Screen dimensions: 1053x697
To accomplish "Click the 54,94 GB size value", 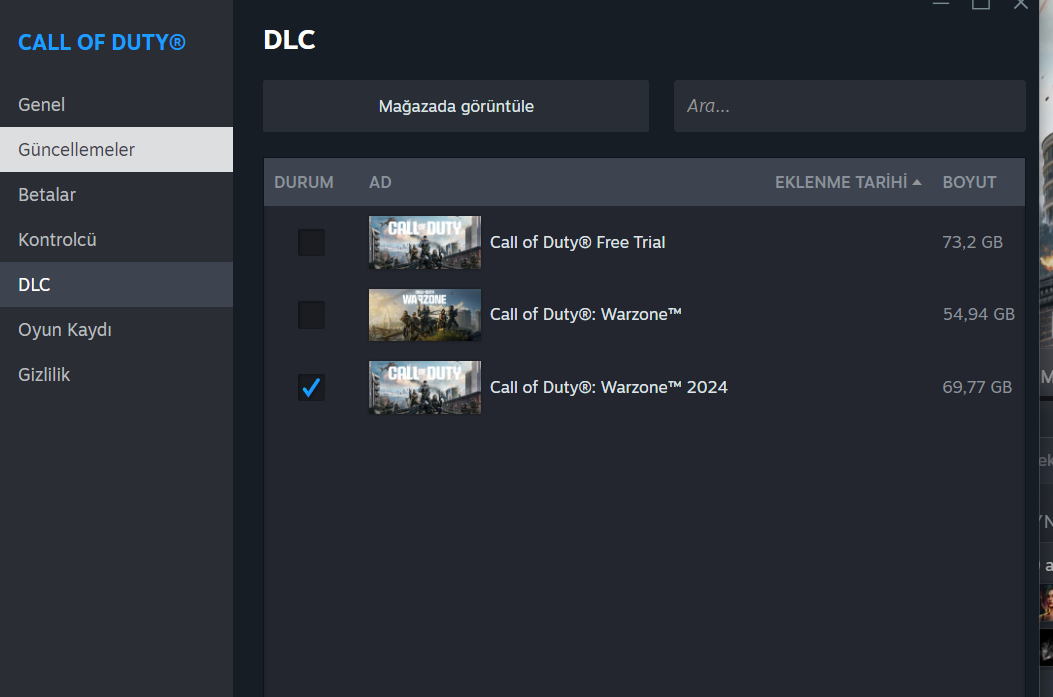I will click(x=978, y=314).
